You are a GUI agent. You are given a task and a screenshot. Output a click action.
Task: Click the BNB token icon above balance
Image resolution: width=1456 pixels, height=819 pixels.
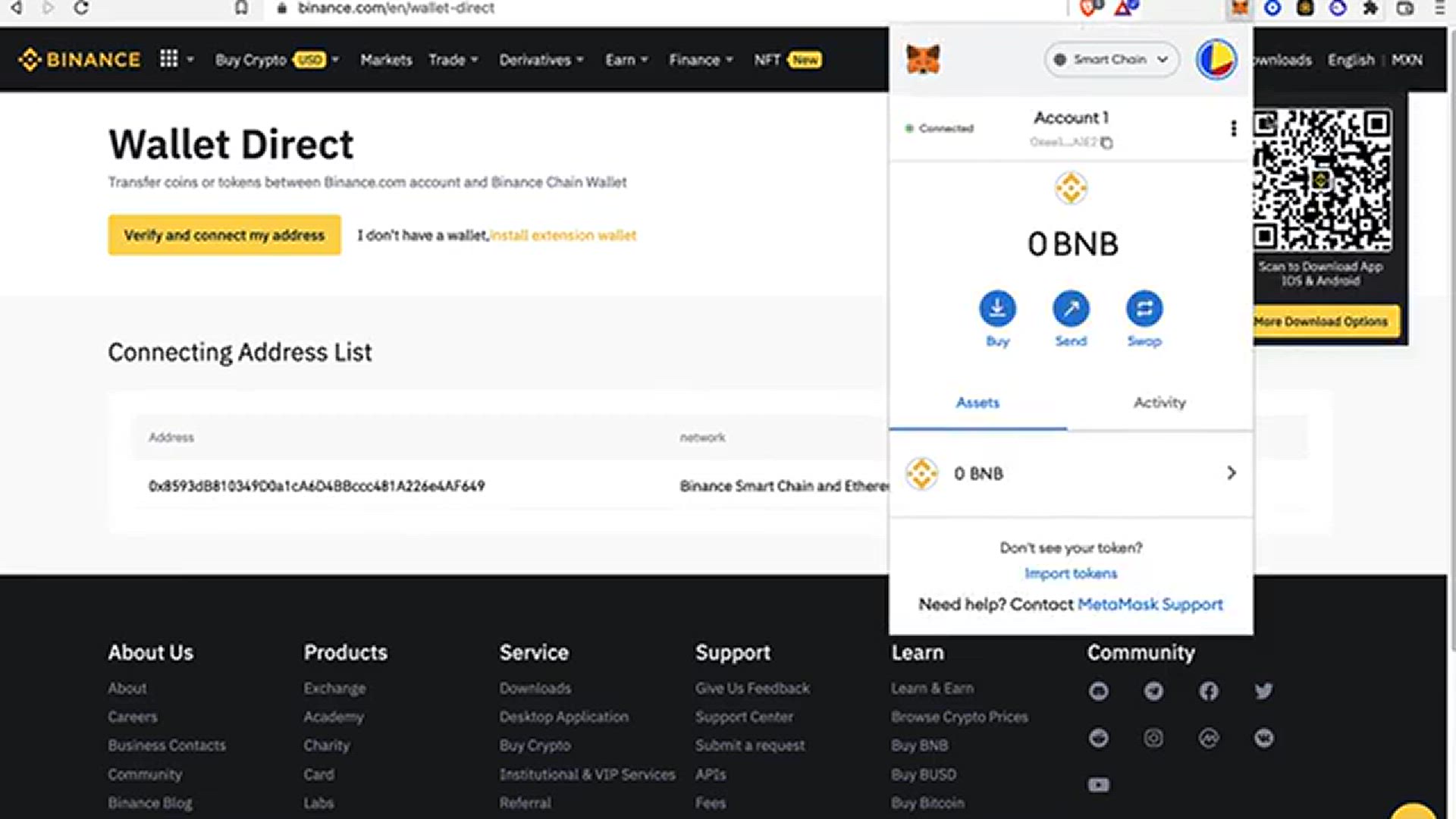(x=1071, y=188)
